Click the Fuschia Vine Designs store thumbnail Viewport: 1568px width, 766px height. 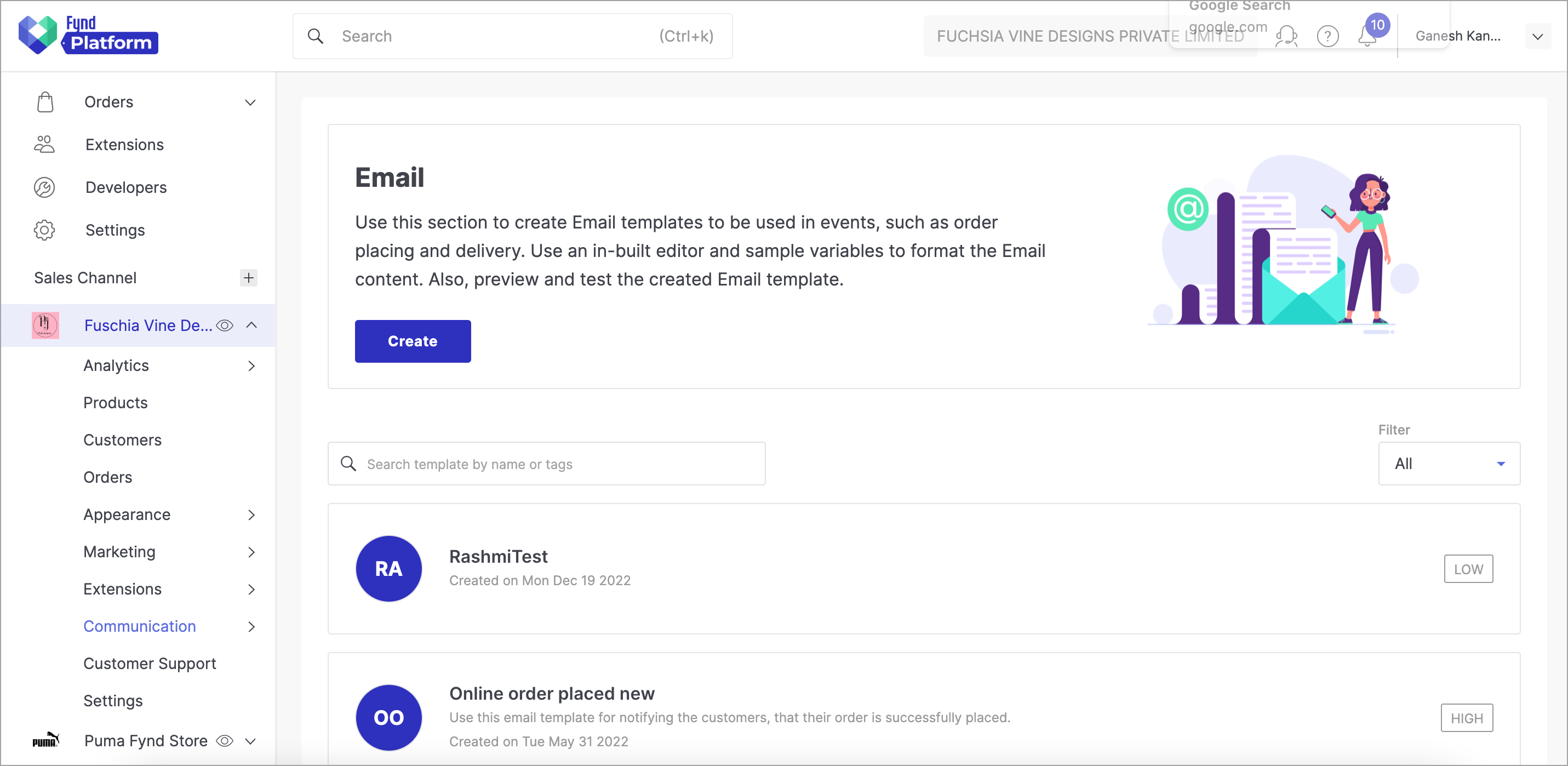tap(45, 325)
